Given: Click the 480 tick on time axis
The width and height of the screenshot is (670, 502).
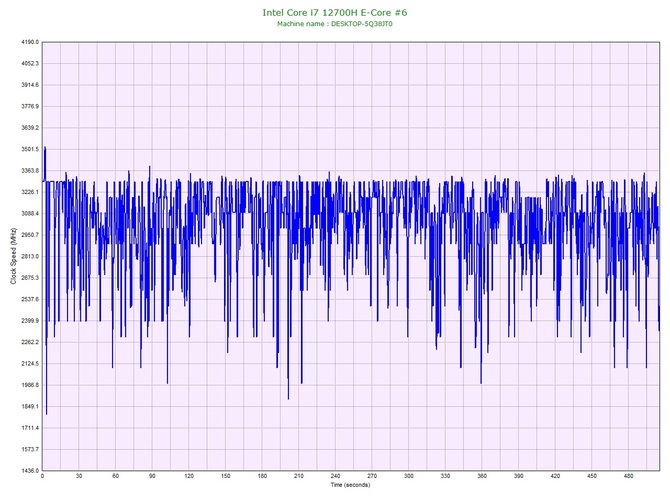Looking at the screenshot, I should point(629,476).
